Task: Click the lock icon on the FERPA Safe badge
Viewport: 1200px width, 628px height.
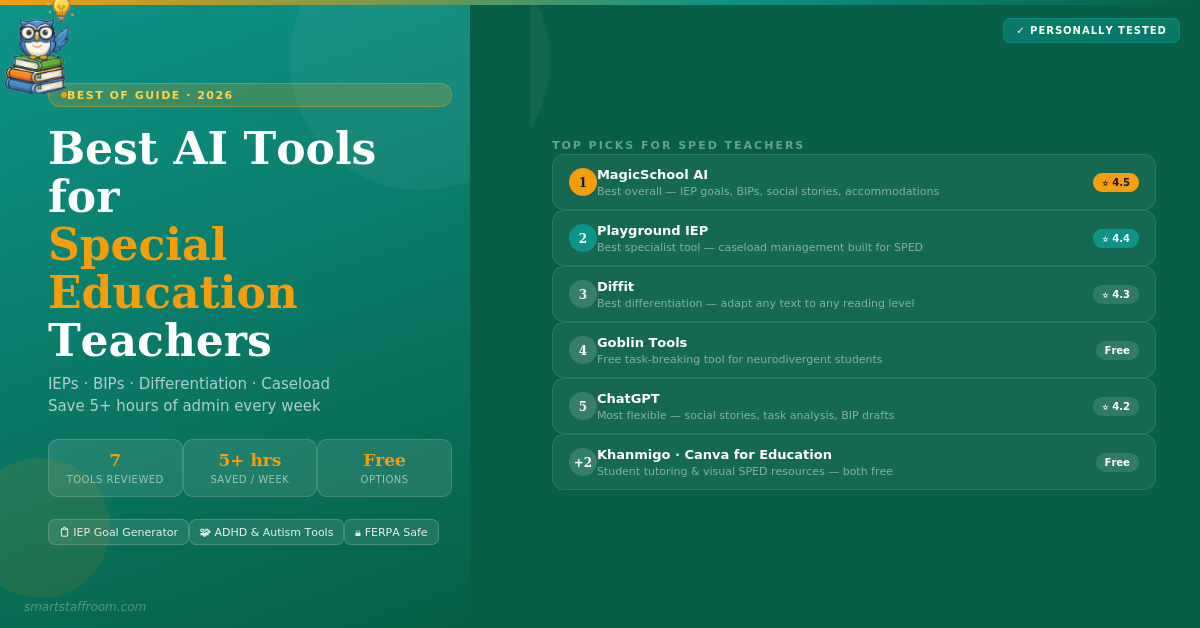Action: (357, 531)
